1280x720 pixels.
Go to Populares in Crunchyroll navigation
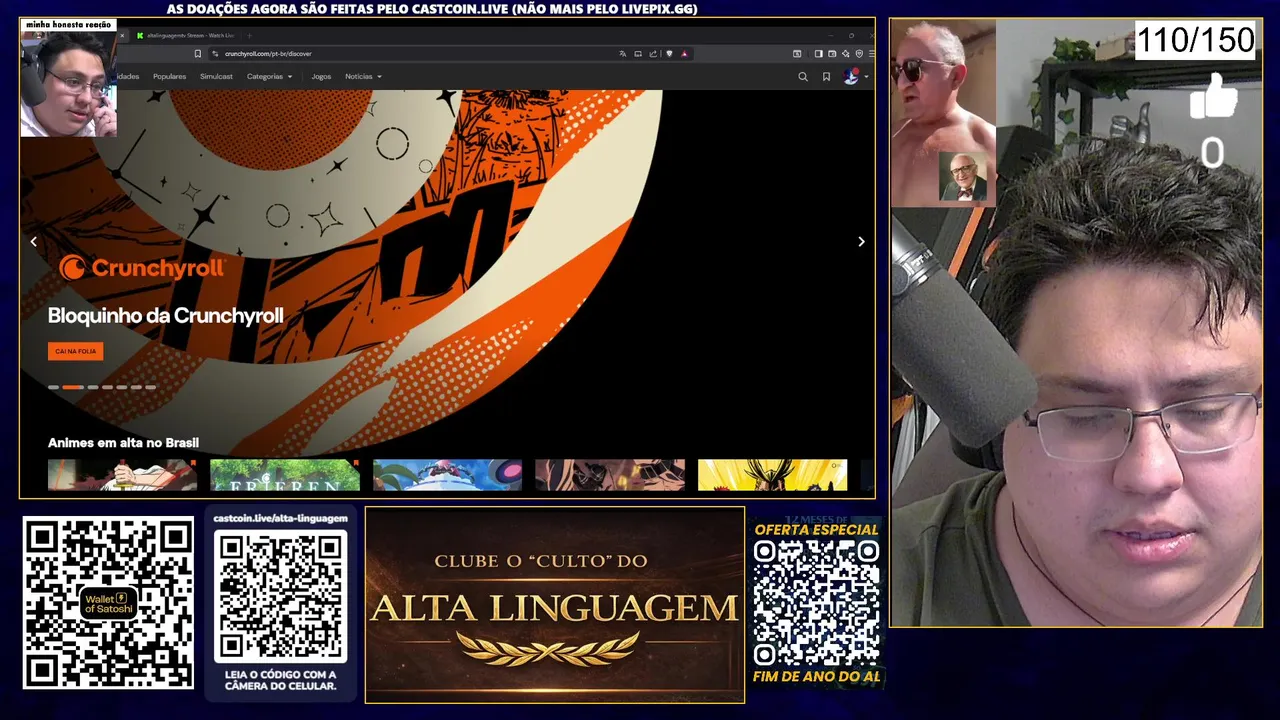coord(169,76)
